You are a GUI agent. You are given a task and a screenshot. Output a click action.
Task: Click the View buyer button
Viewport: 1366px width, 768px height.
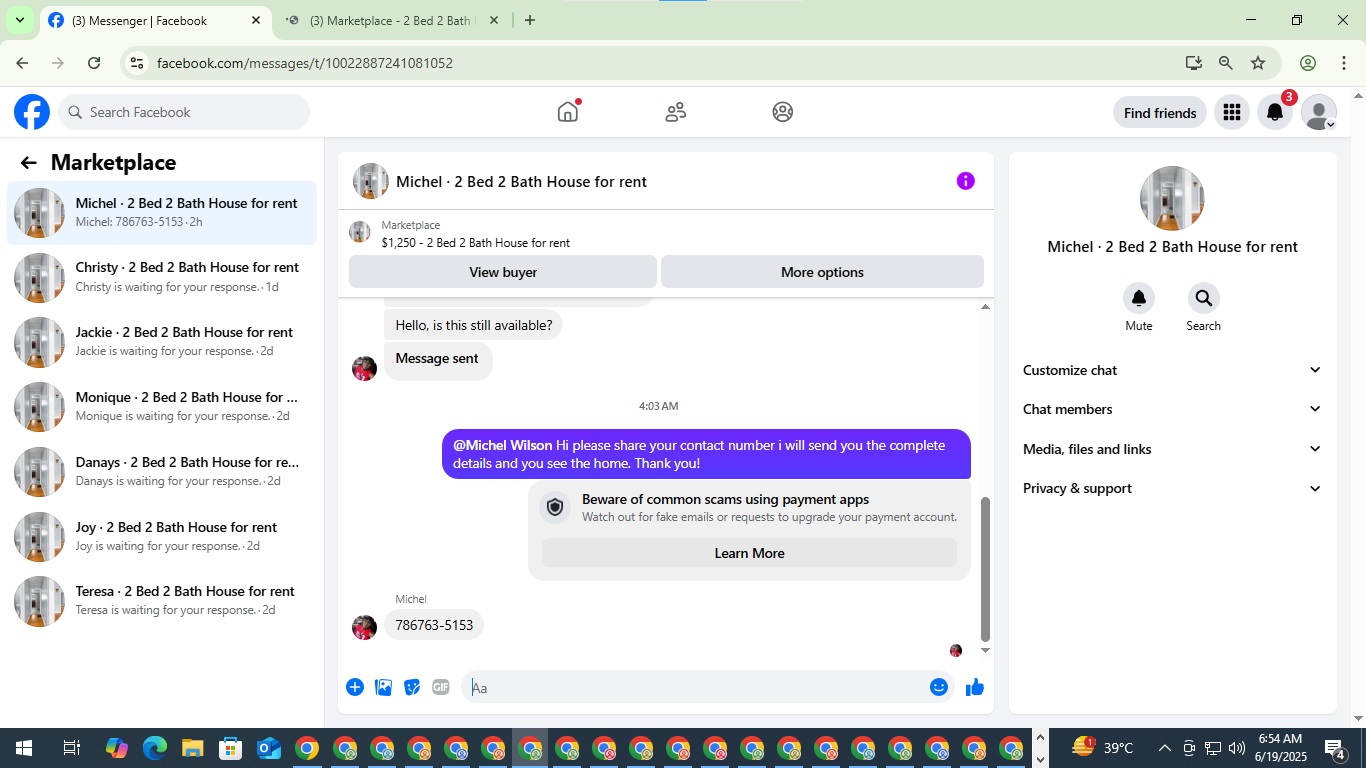503,272
